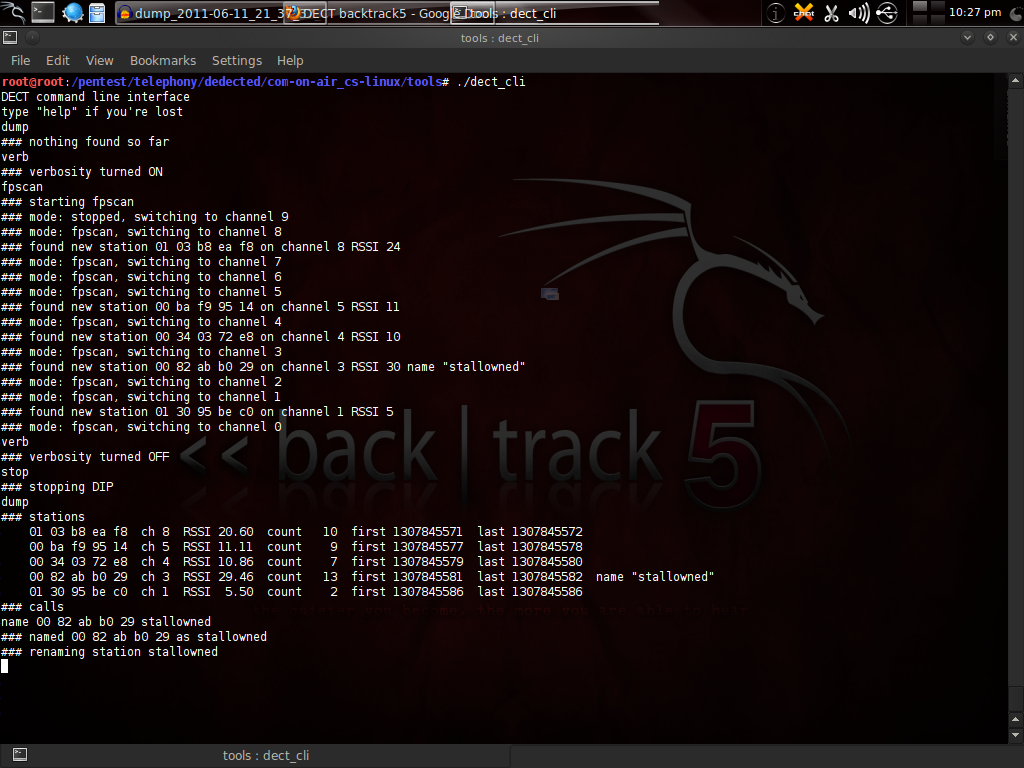Click dump row '01 30 95 be c0 ch 1'
1024x768 pixels.
click(306, 592)
